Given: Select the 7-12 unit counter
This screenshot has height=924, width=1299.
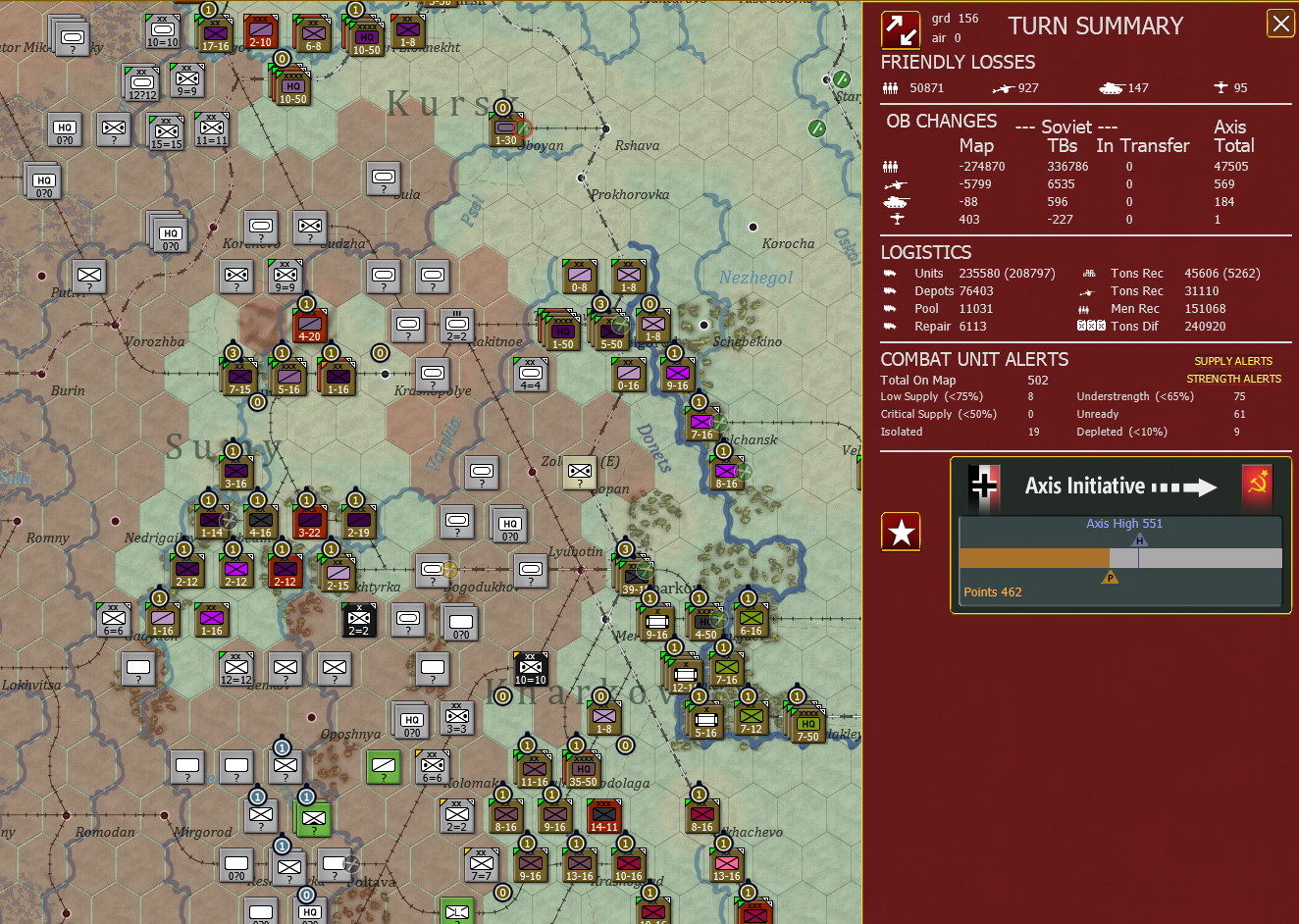Looking at the screenshot, I should click(x=751, y=719).
